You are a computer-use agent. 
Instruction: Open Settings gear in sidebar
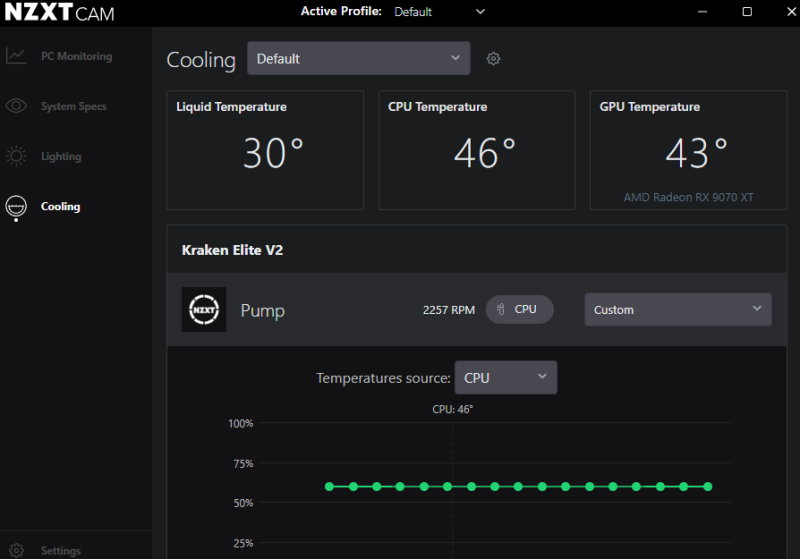point(16,550)
